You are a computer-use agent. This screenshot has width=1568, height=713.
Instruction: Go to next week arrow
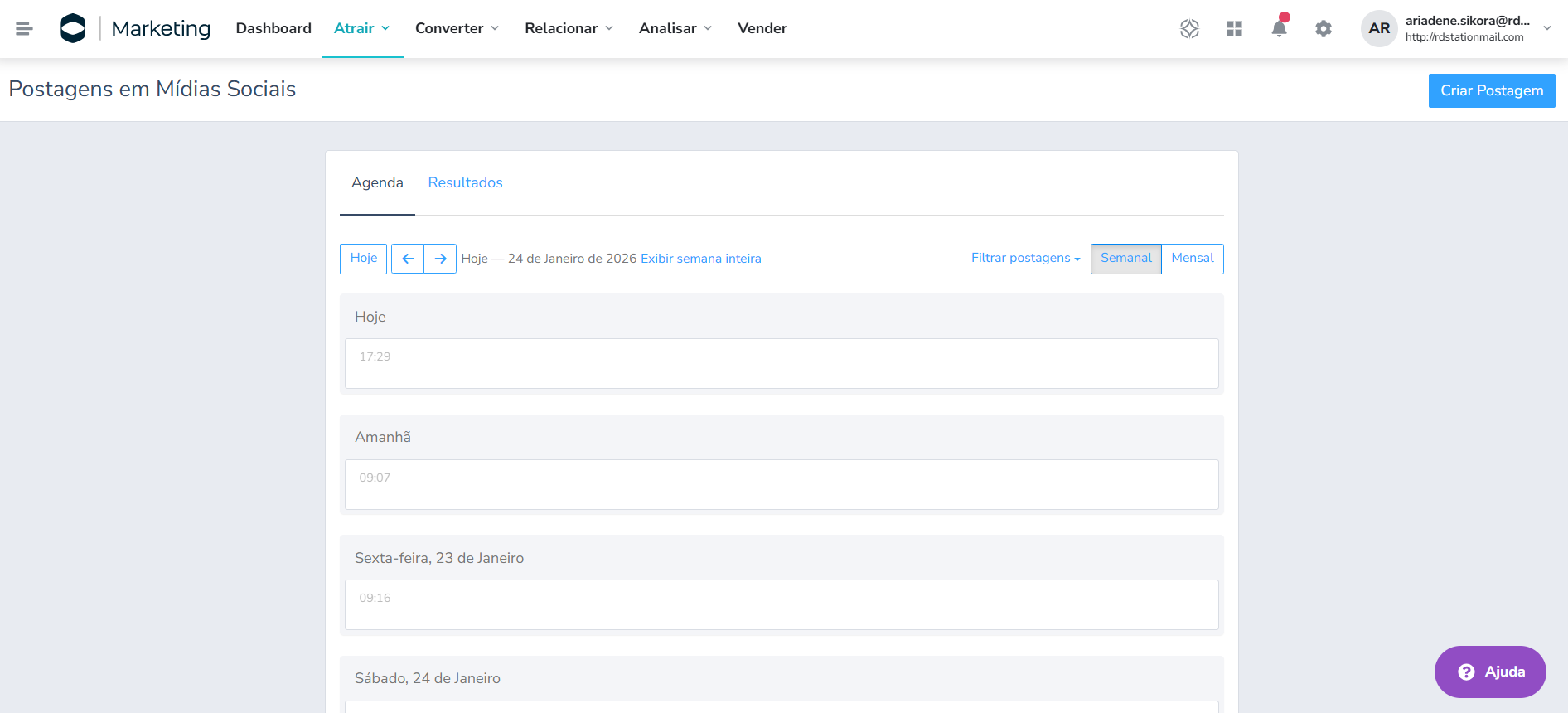pyautogui.click(x=440, y=259)
